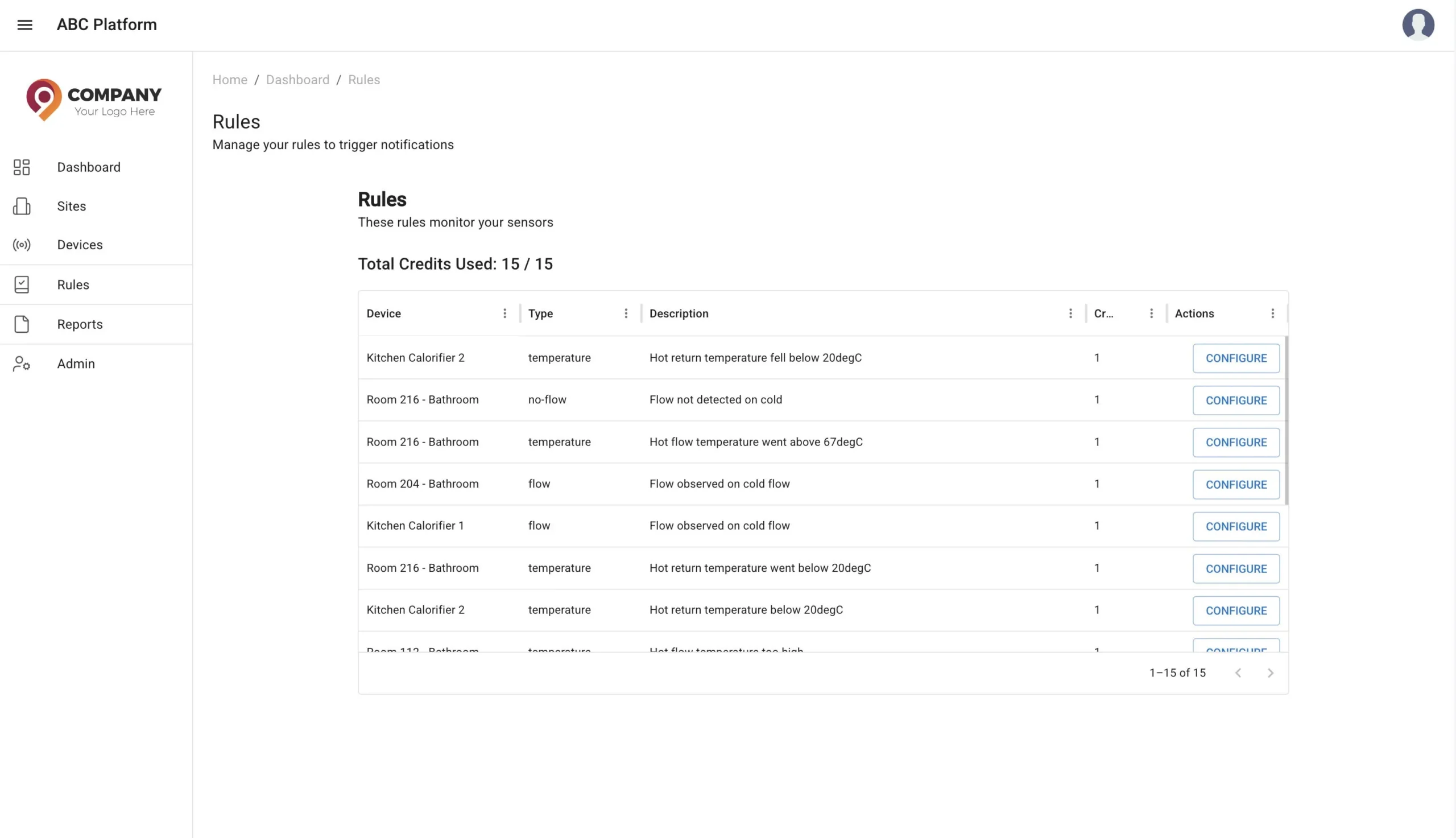Open the Actions column options menu
This screenshot has width=1456, height=838.
click(x=1272, y=313)
